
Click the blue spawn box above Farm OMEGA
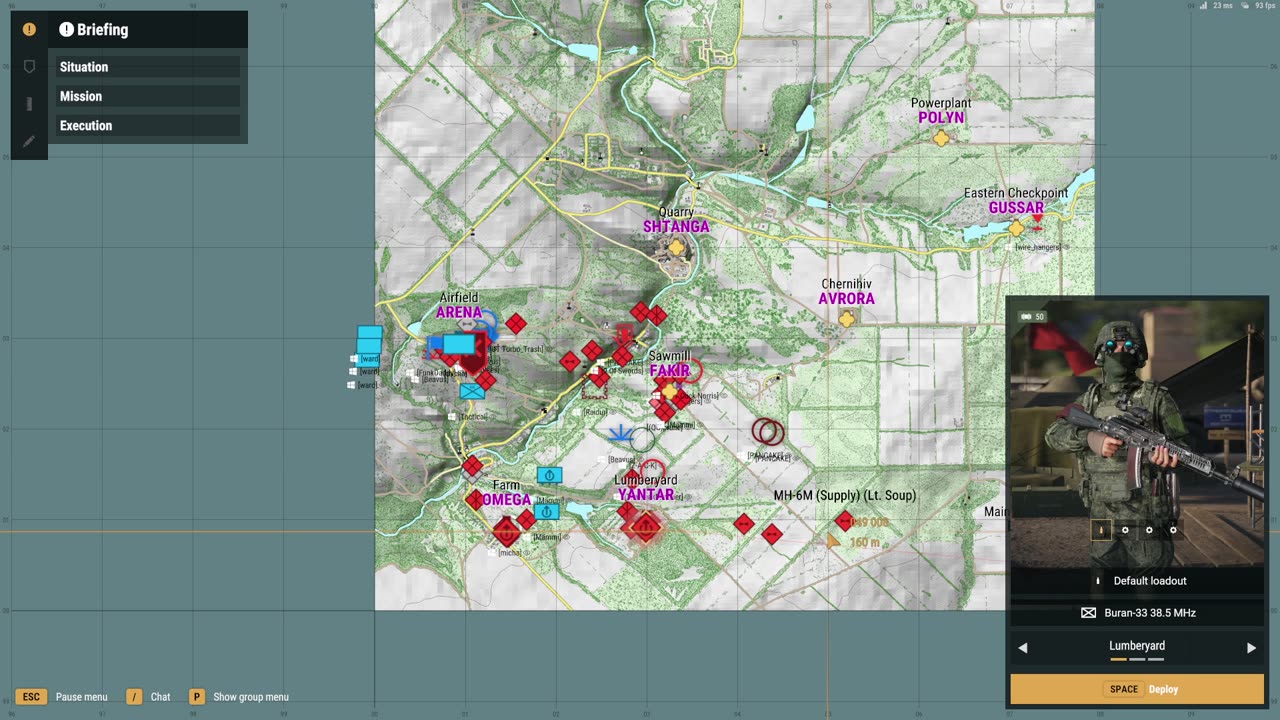pos(549,475)
